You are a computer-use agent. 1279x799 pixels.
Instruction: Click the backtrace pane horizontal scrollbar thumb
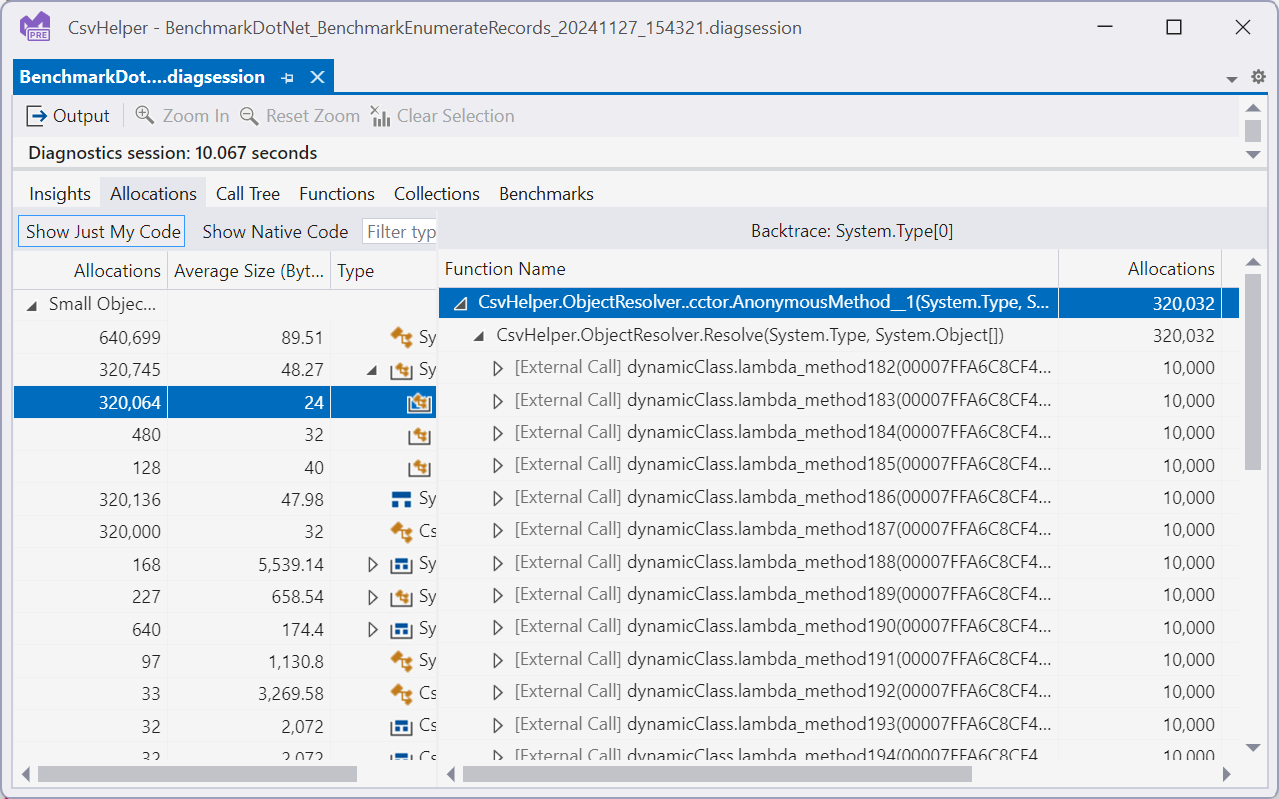[717, 774]
